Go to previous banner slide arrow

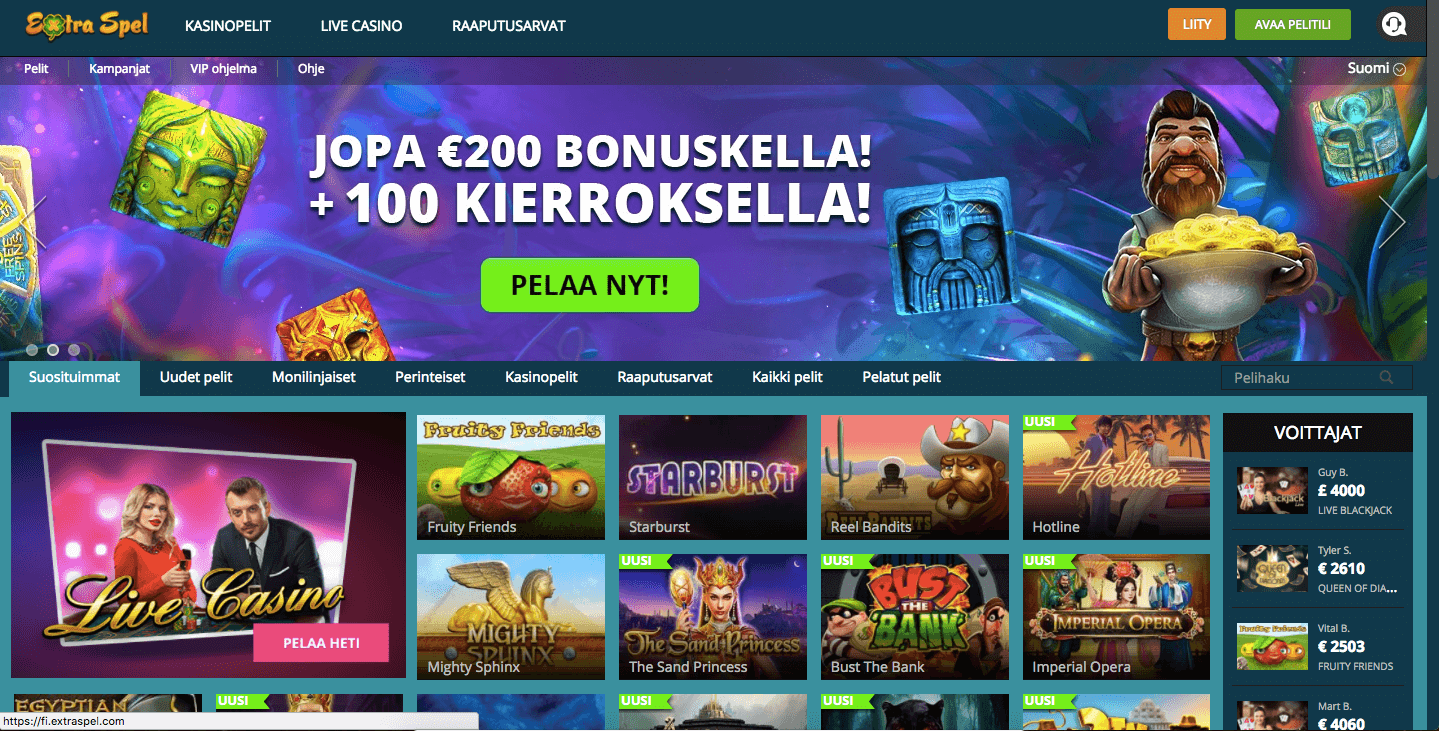click(x=38, y=221)
